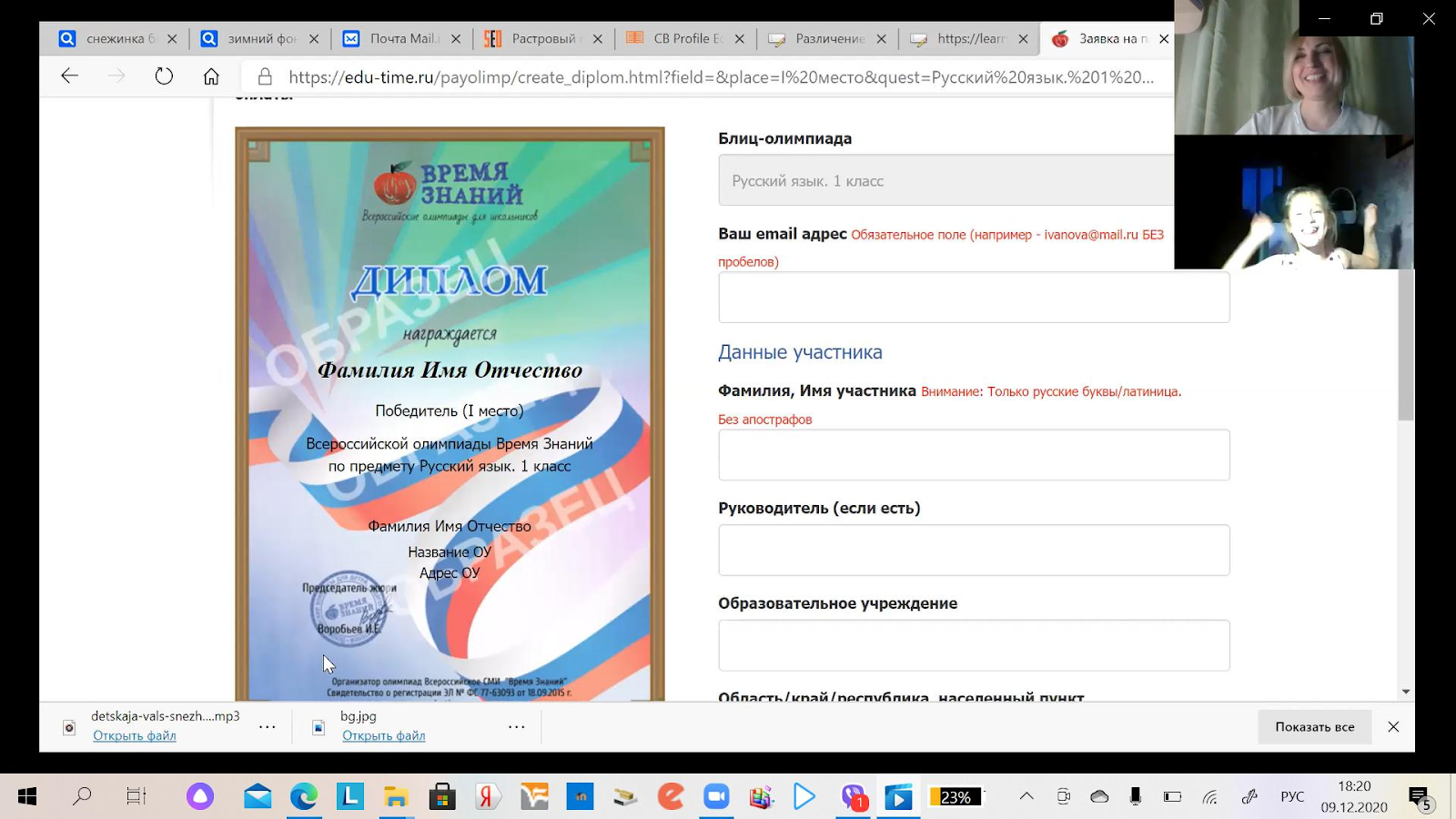The width and height of the screenshot is (1456, 819).
Task: Click 'Показать все' downloads button
Action: coord(1315,726)
